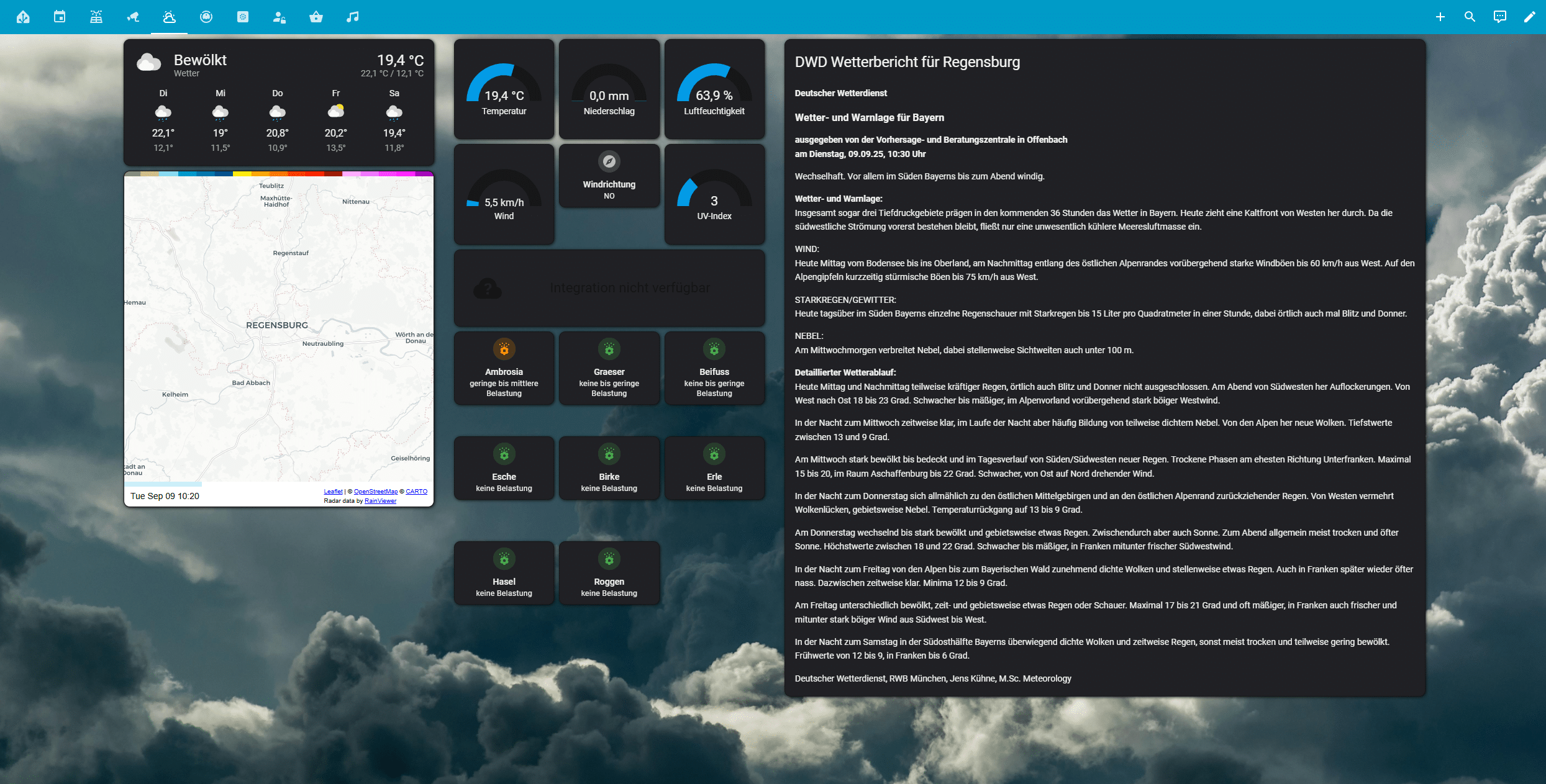Click the plus add icon in header
Screen dimensions: 1546x784
[1440, 17]
